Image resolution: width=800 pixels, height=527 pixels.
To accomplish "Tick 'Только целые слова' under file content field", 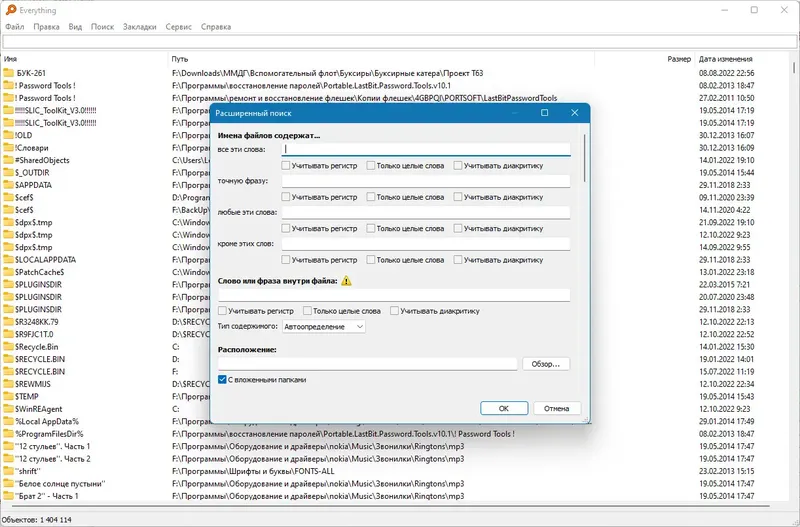I will pyautogui.click(x=307, y=311).
